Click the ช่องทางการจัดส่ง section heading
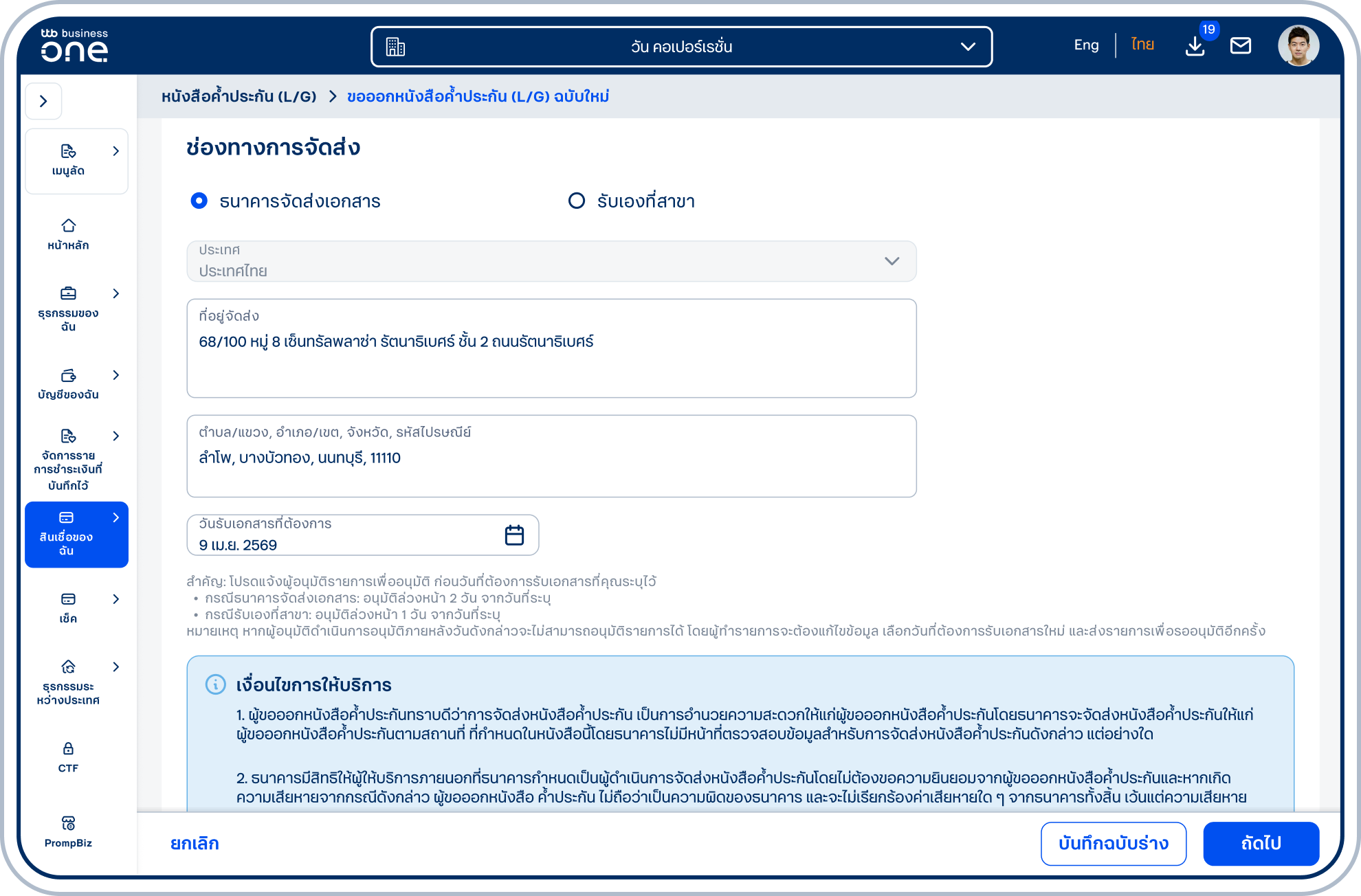 (x=273, y=147)
